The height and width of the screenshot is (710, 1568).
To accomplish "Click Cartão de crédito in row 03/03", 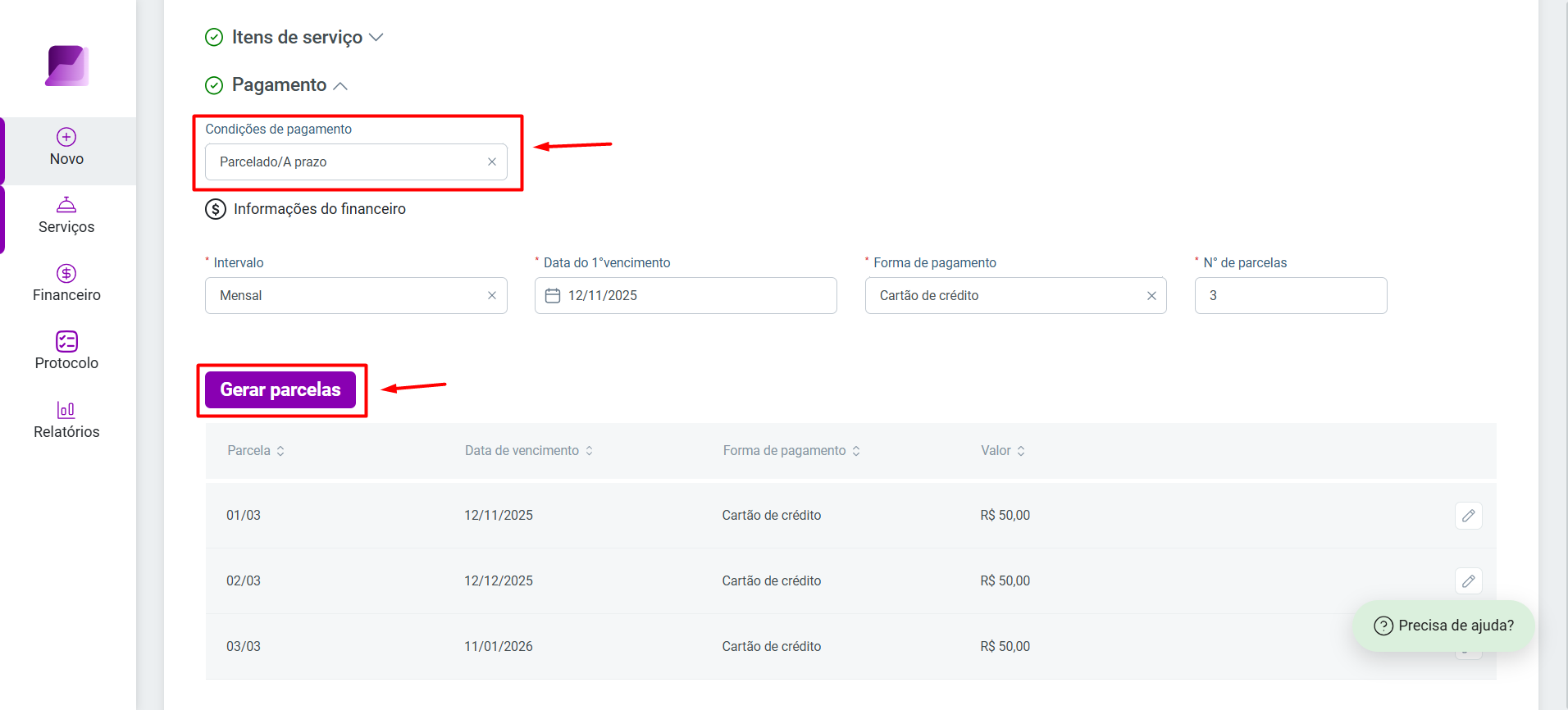I will [x=772, y=647].
